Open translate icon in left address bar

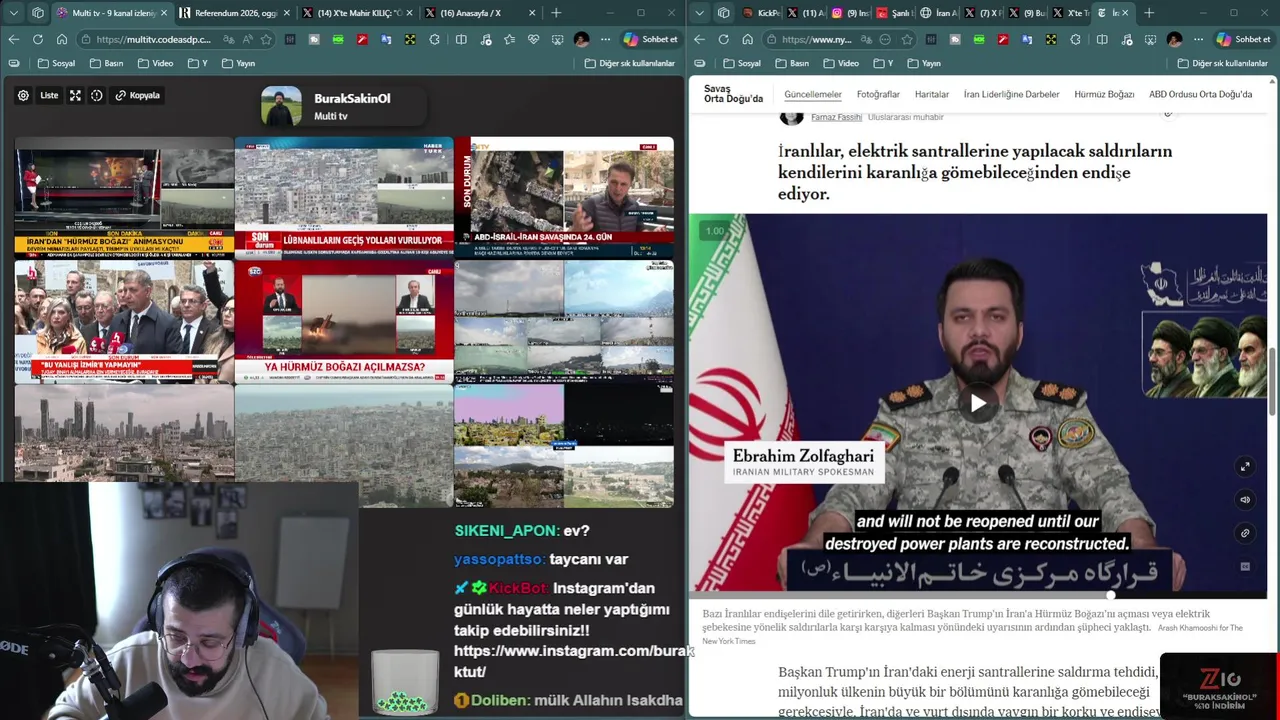[230, 39]
